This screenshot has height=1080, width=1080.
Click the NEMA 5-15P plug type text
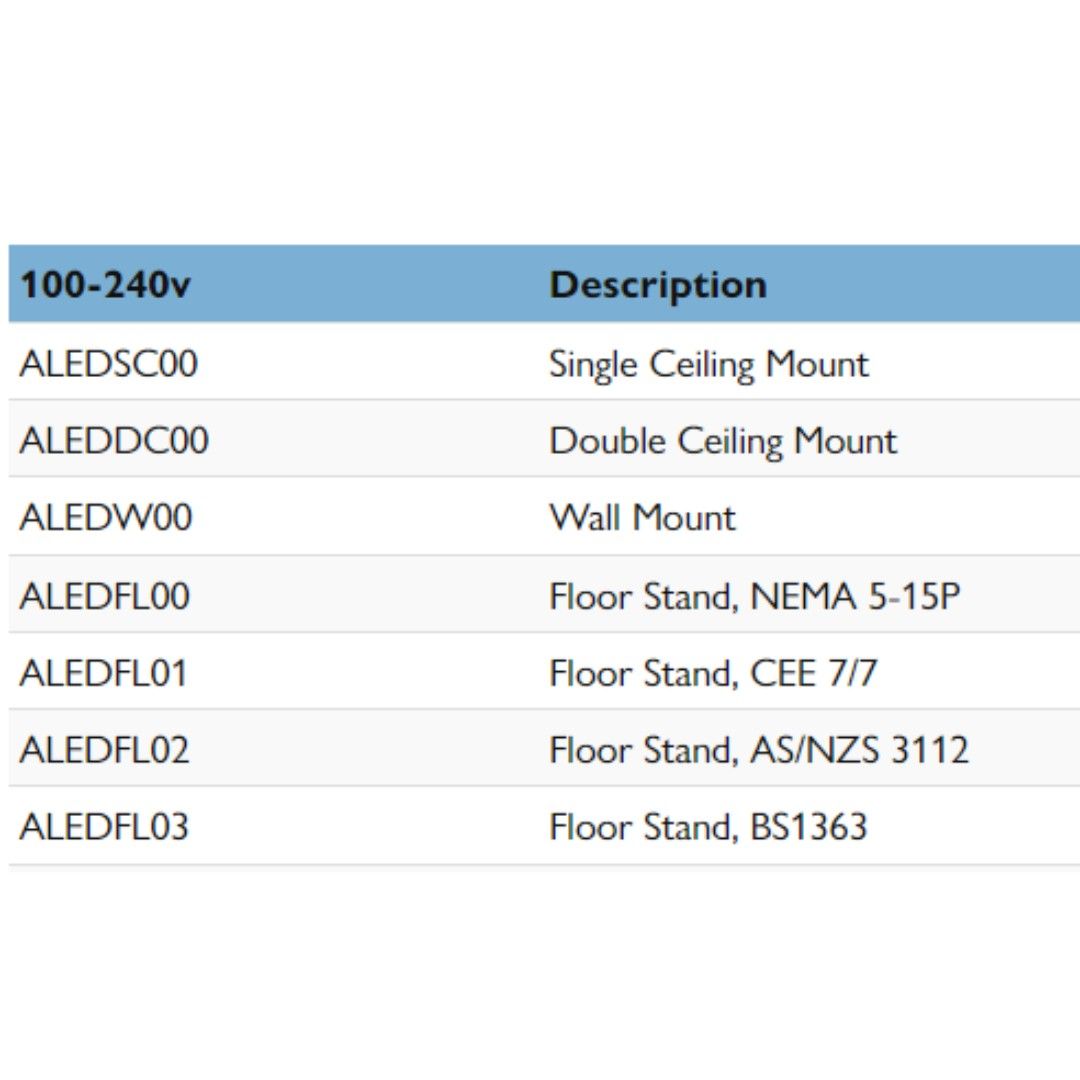[x=855, y=597]
